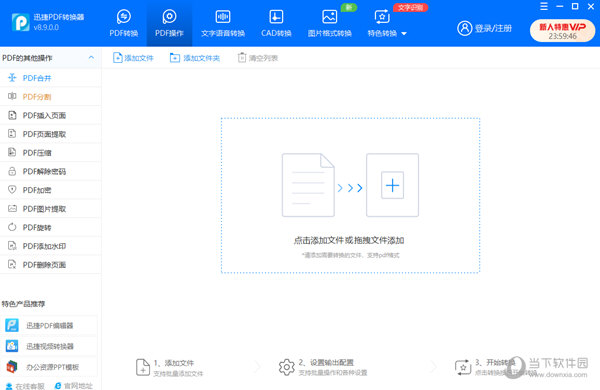600x390 pixels.
Task: Click the PDF页面提取 icon
Action: tap(12, 133)
